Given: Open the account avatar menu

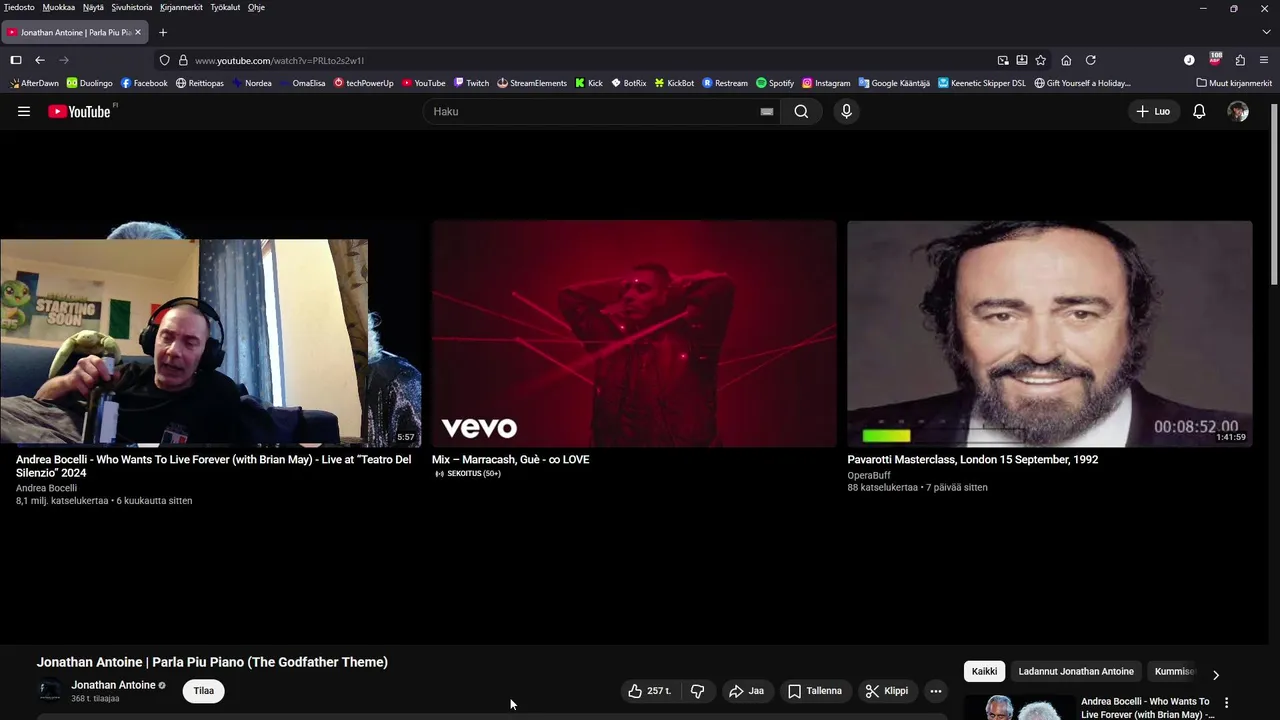Looking at the screenshot, I should (1238, 111).
